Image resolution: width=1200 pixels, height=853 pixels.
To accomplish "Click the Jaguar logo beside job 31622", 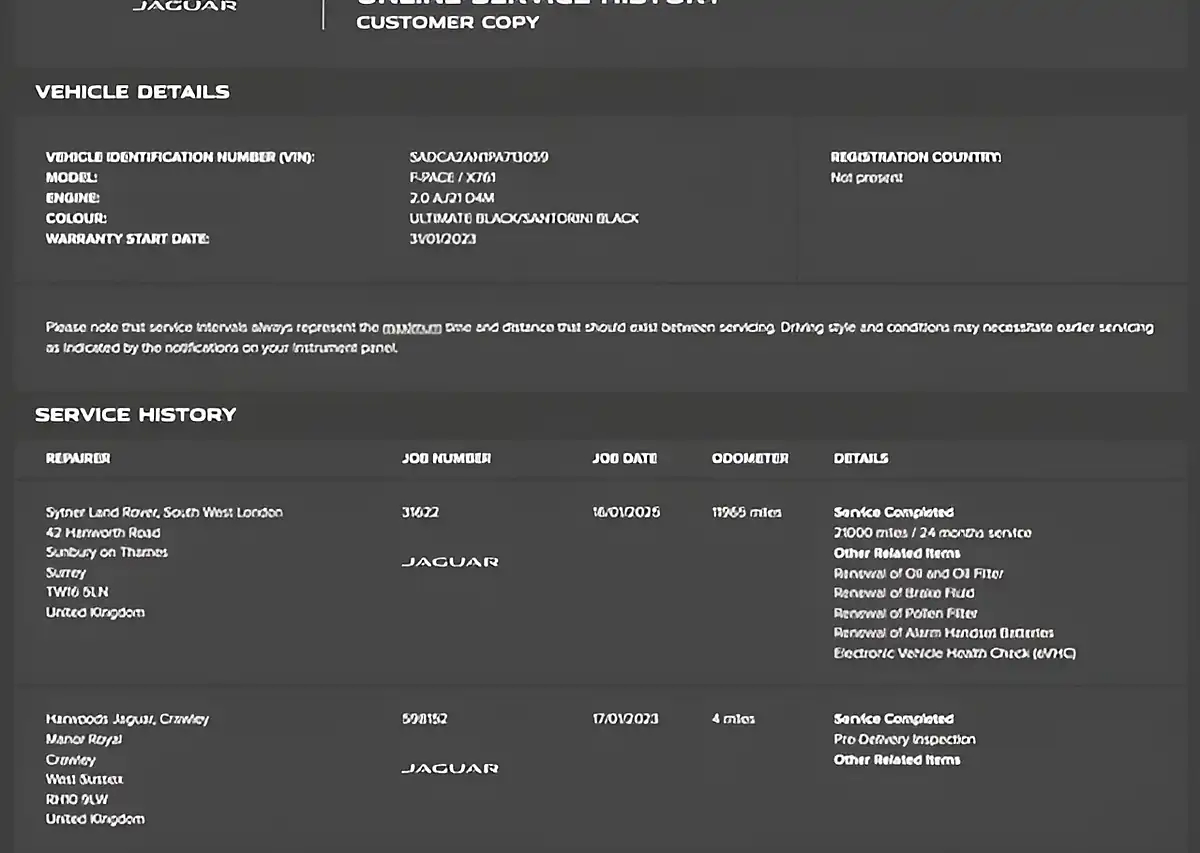I will coord(450,562).
